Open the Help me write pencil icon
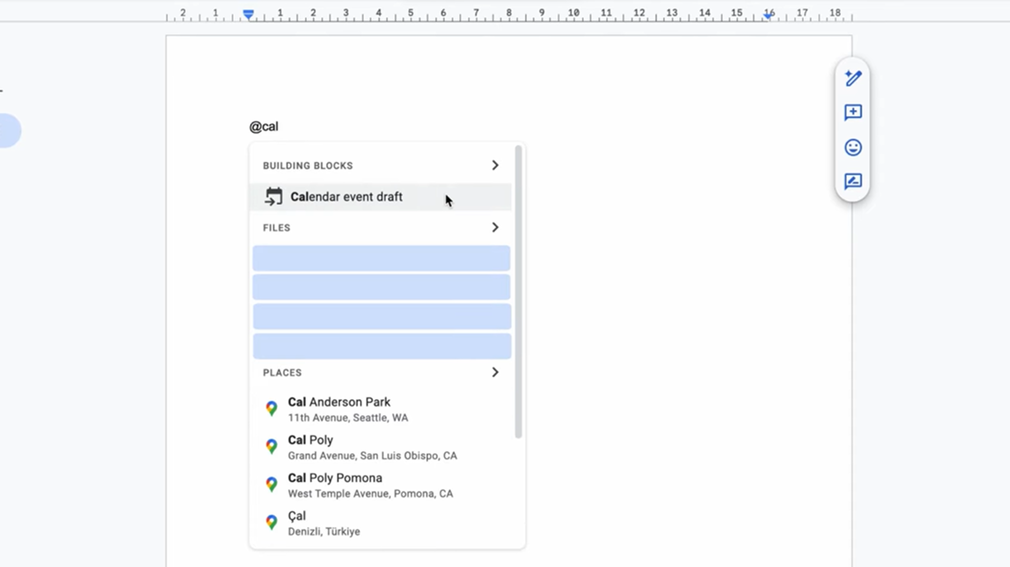The height and width of the screenshot is (567, 1010). (x=853, y=78)
